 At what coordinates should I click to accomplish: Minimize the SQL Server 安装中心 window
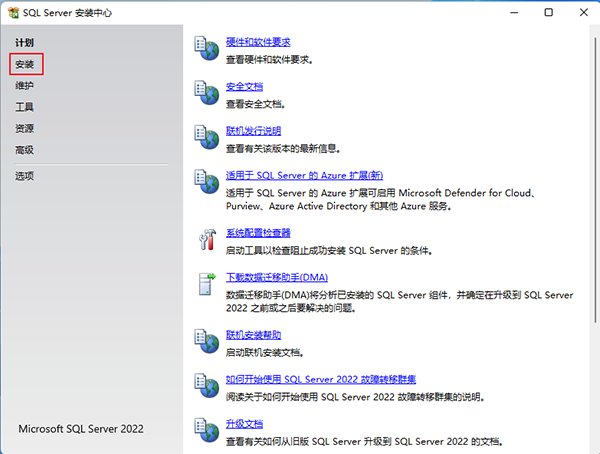(x=514, y=13)
